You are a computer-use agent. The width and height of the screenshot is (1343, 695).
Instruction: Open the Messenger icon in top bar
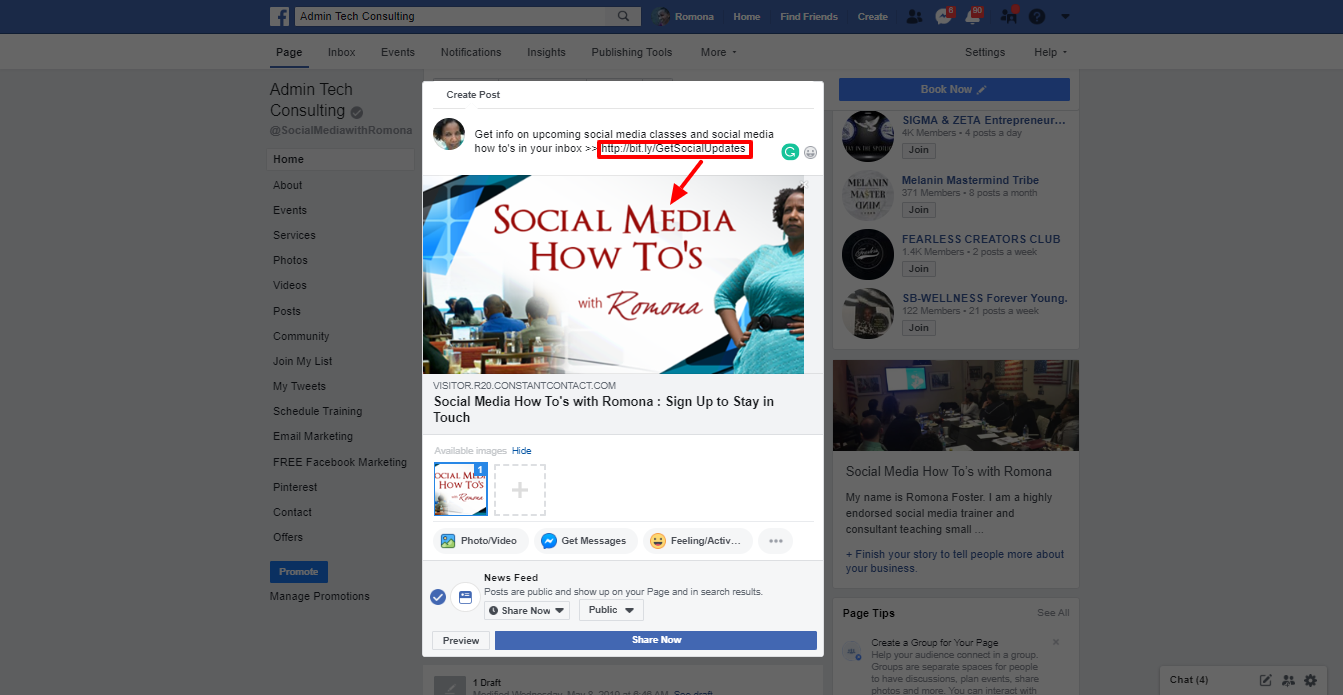(943, 16)
